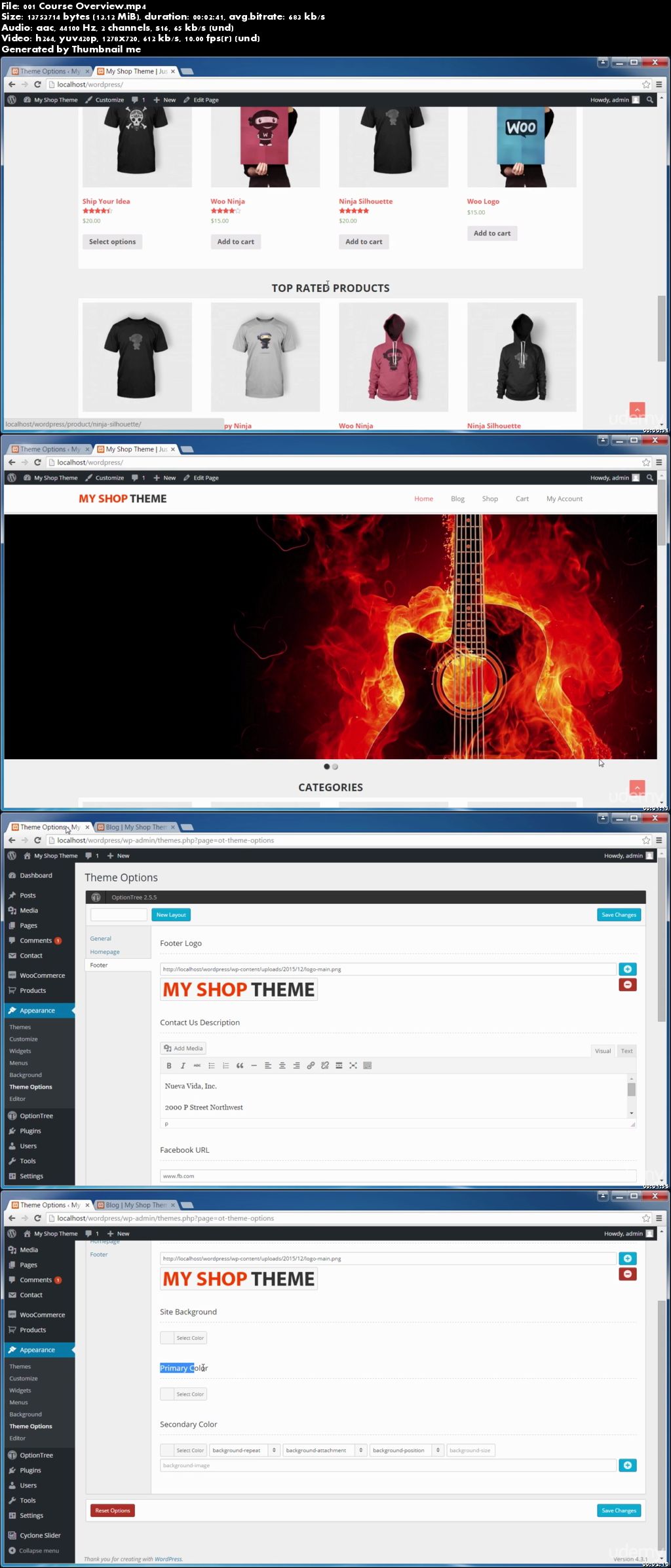This screenshot has height=1568, width=671.
Task: Apply strikethrough in the Contact Us Description editor
Action: 197,1066
